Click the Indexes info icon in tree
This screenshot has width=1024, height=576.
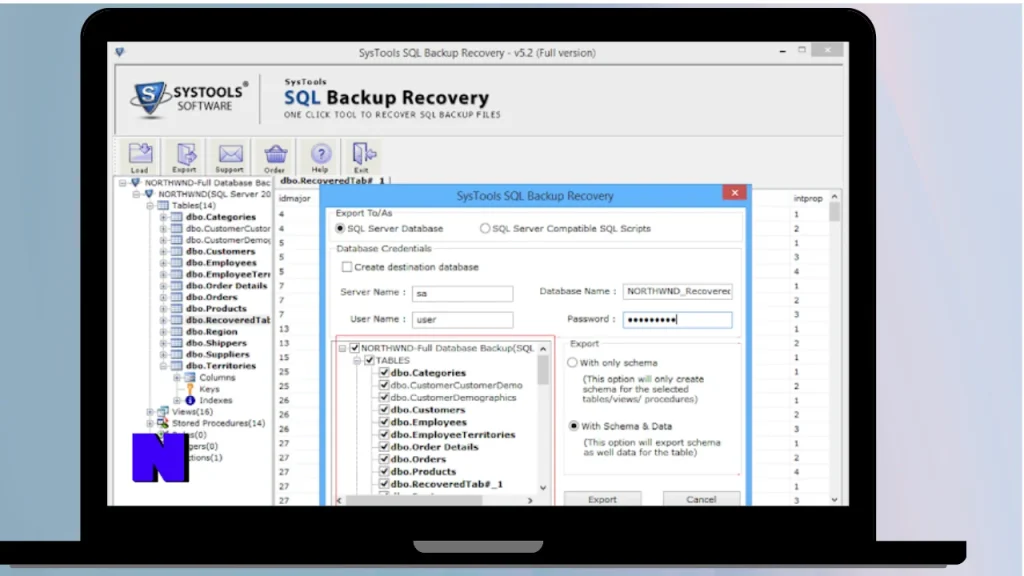coord(190,400)
